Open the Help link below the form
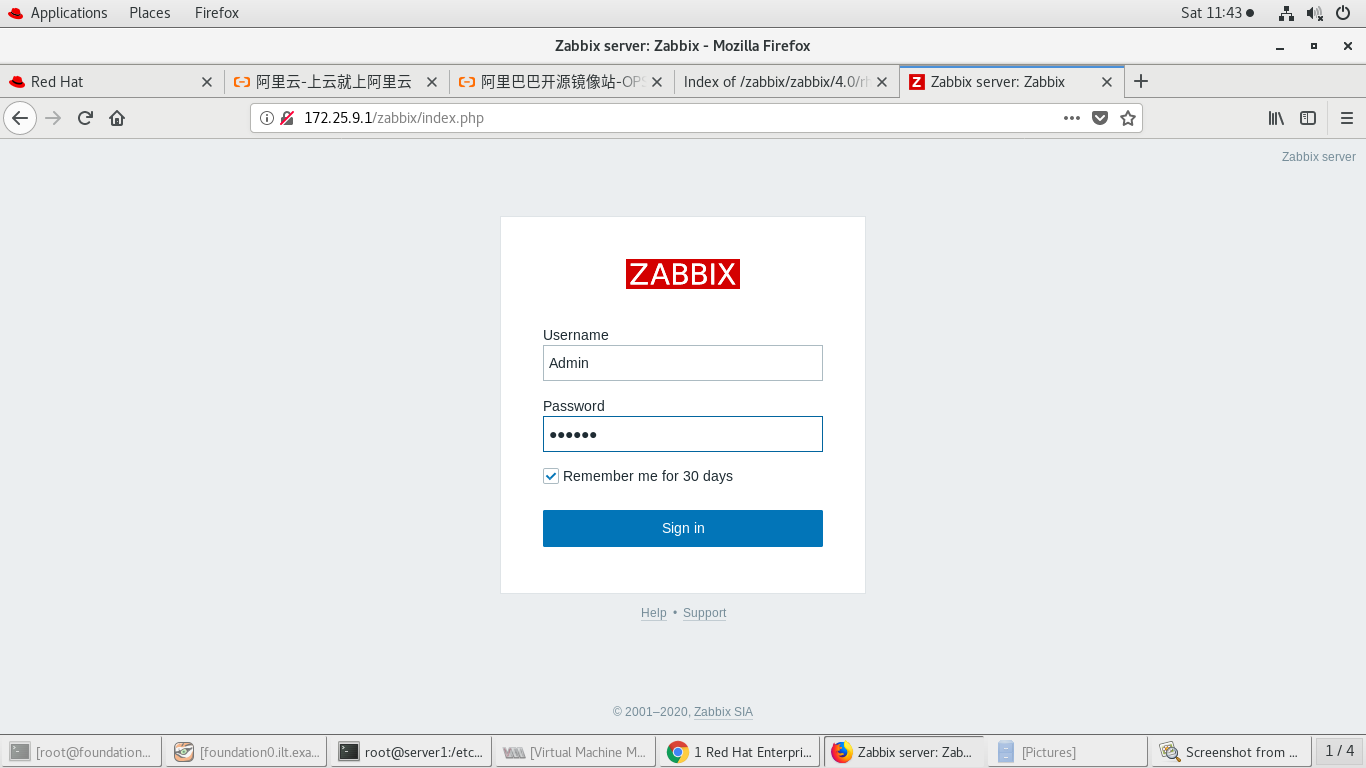This screenshot has width=1366, height=768. pyautogui.click(x=653, y=613)
